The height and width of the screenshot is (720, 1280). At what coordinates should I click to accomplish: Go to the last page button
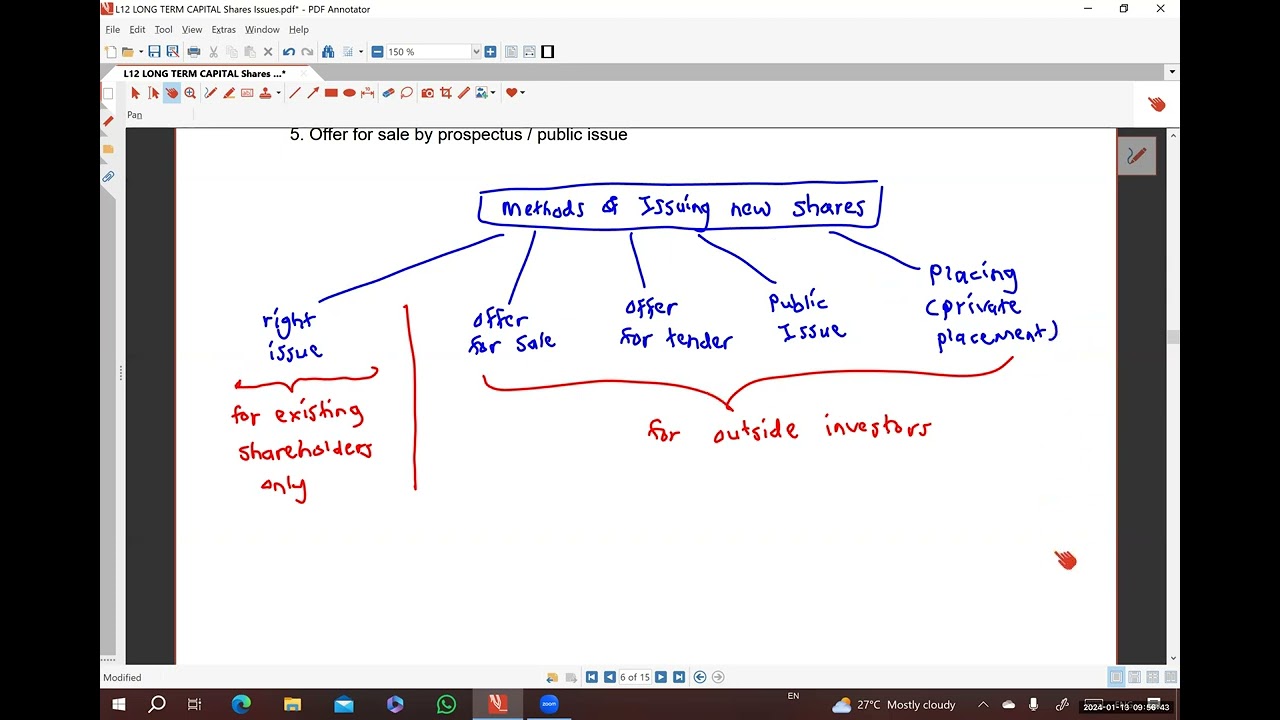tap(679, 677)
